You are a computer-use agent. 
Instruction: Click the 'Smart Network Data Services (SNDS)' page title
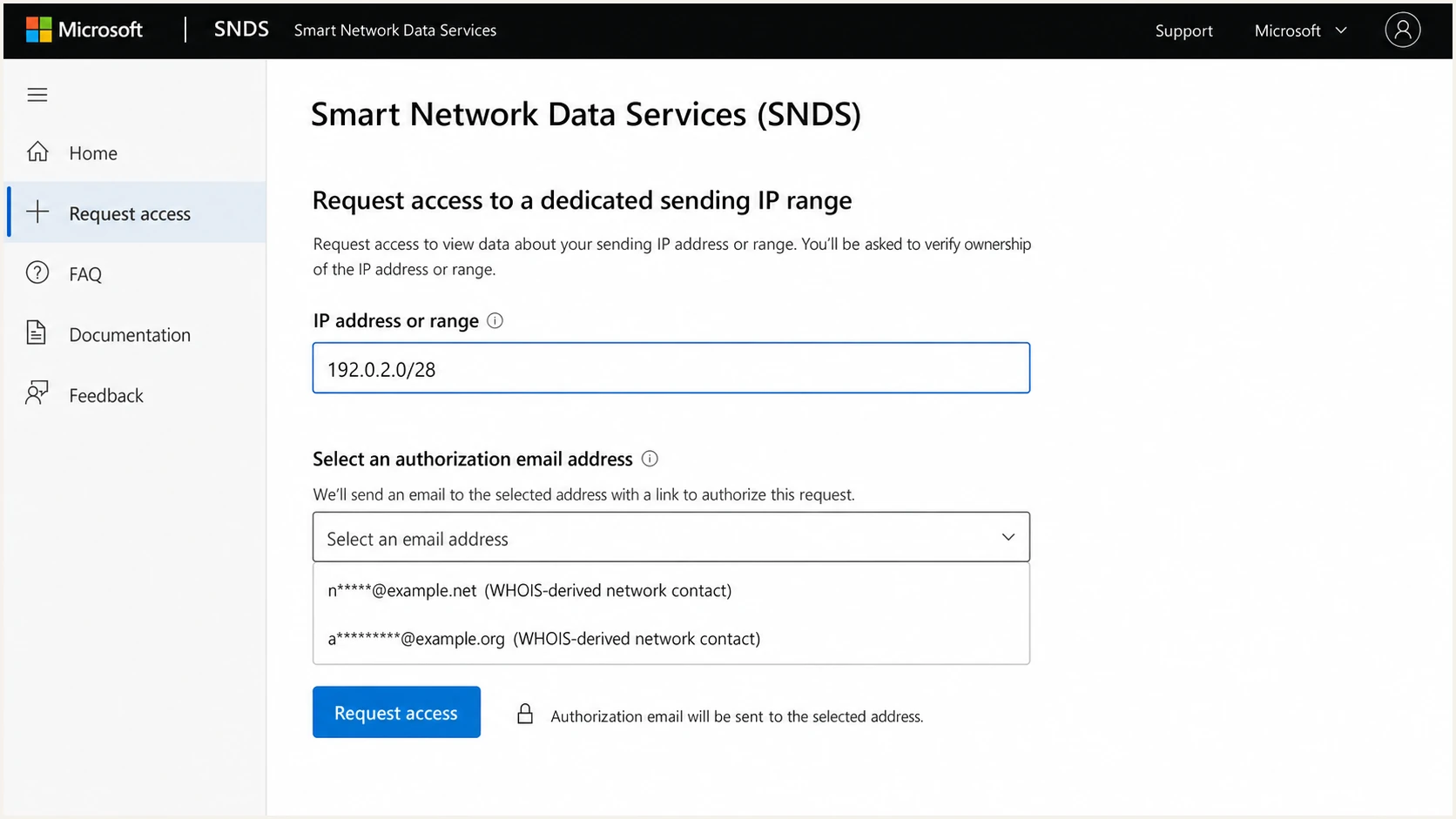pos(586,114)
